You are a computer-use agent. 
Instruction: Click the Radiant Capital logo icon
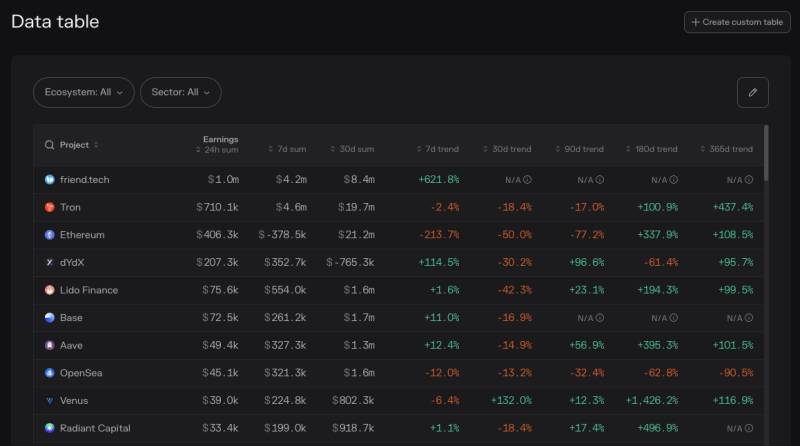49,428
